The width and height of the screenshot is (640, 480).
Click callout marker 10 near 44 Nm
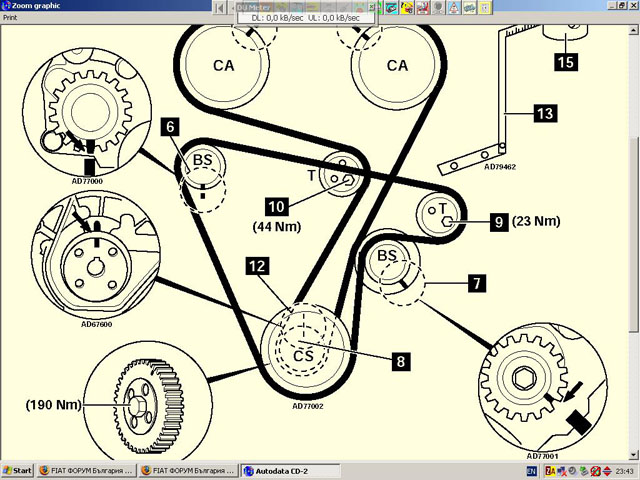[277, 206]
